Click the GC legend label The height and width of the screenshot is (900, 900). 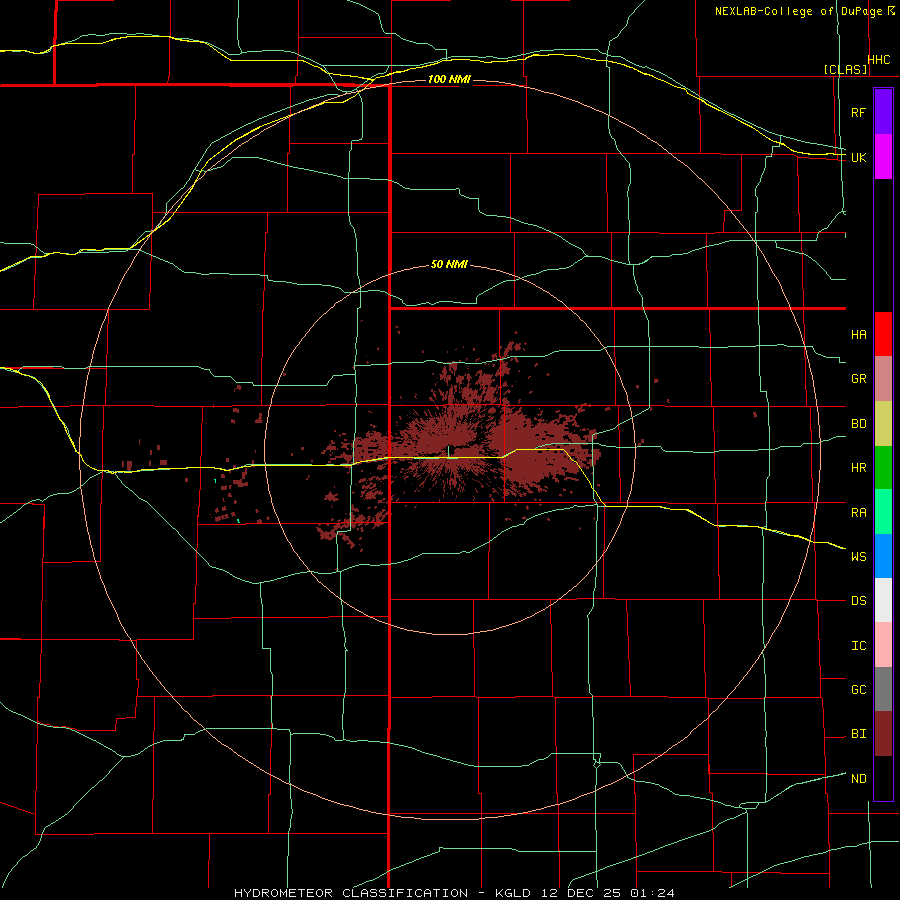point(858,690)
